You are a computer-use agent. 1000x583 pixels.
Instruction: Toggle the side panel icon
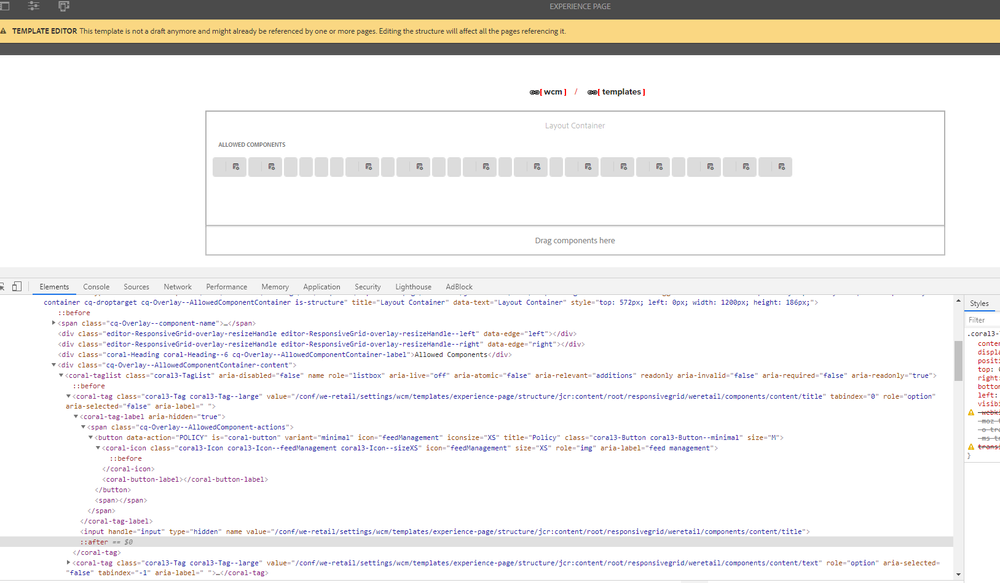(x=6, y=6)
